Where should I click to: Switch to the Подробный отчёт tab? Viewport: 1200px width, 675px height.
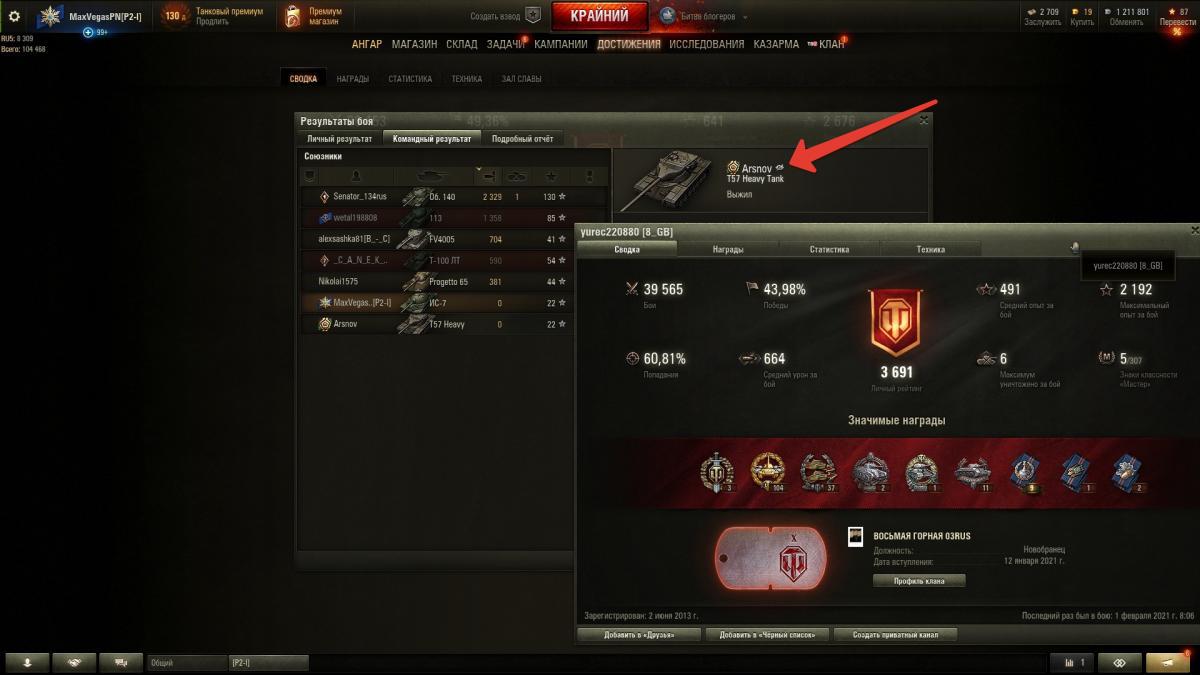(523, 139)
